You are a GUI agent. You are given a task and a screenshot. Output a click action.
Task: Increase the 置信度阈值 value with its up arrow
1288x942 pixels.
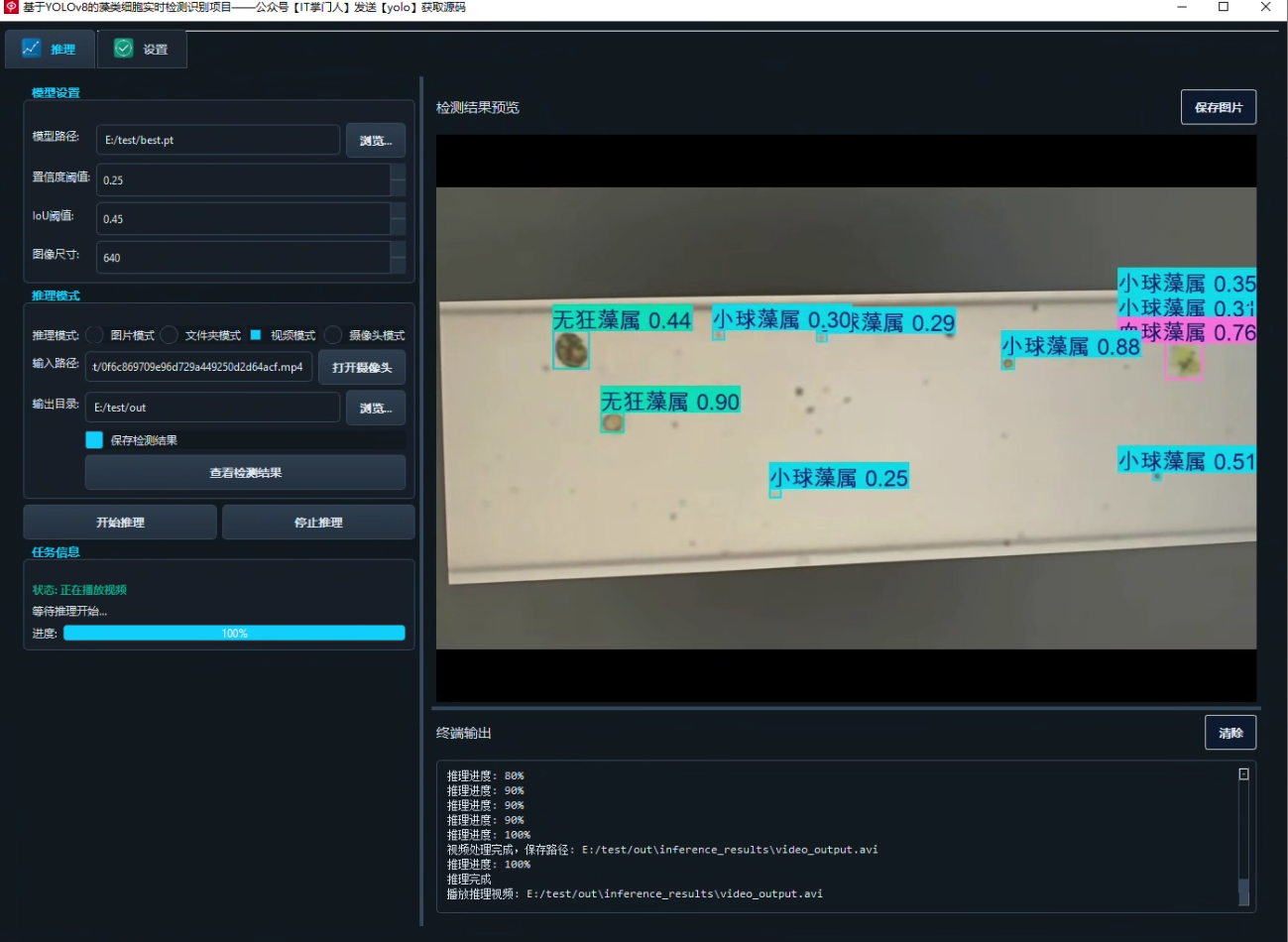click(x=398, y=172)
